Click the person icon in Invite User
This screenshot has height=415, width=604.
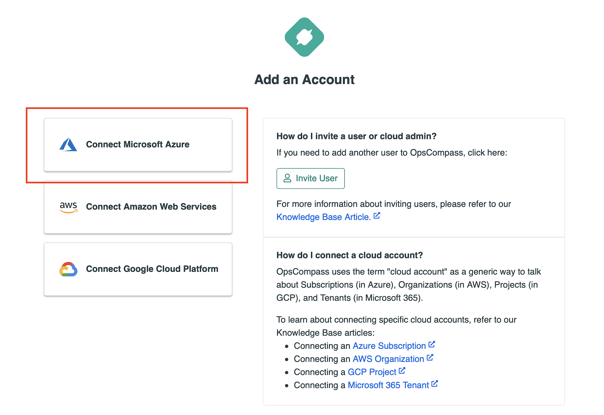[x=287, y=178]
